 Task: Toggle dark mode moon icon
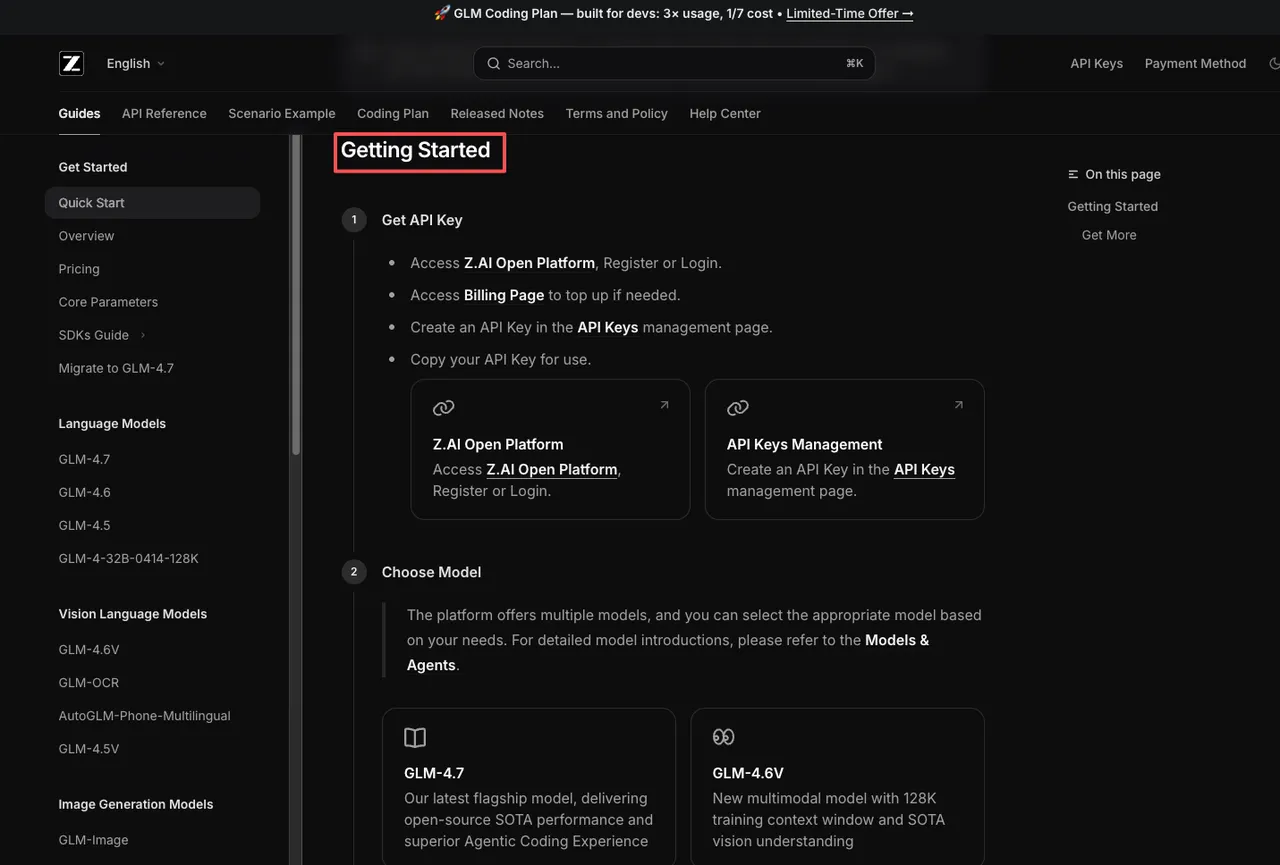click(x=1274, y=63)
